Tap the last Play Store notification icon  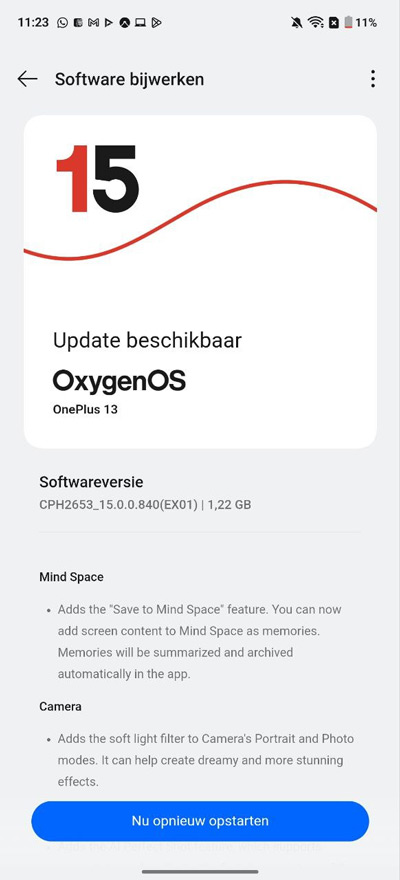coord(157,22)
